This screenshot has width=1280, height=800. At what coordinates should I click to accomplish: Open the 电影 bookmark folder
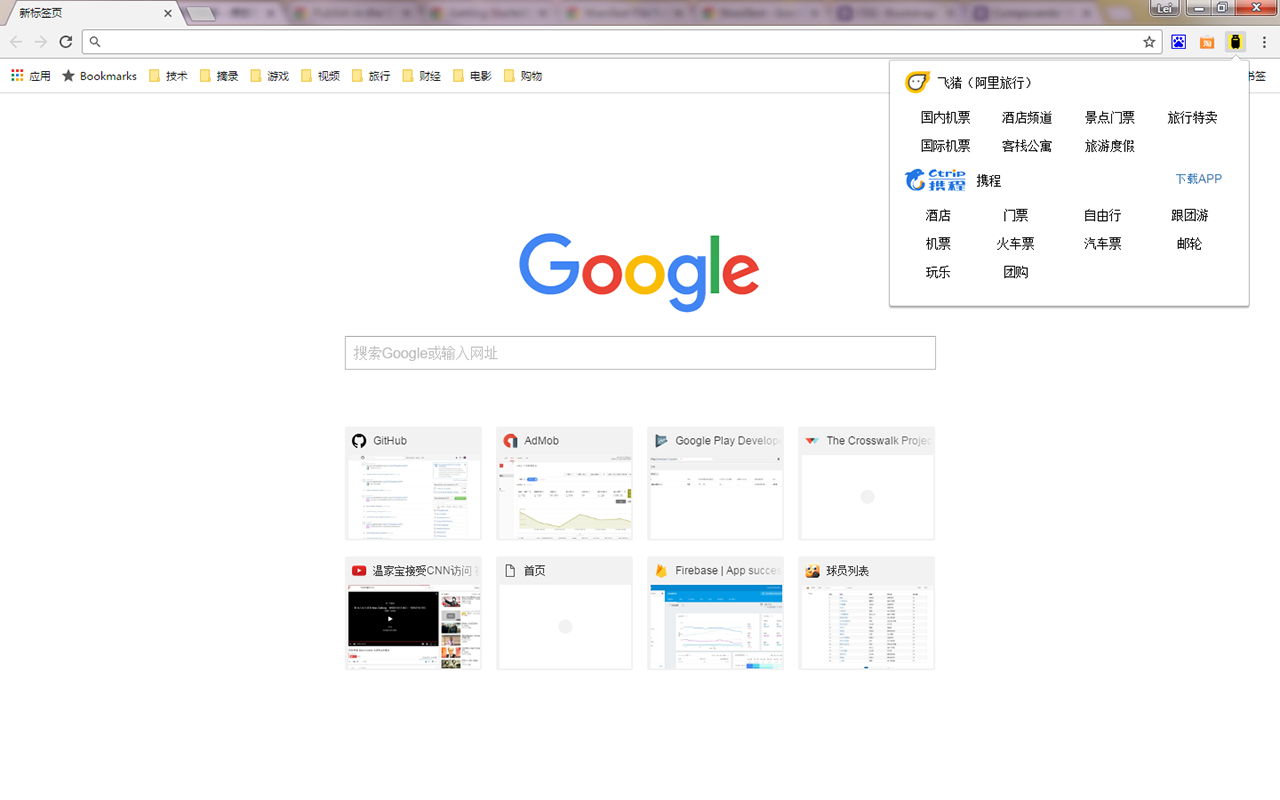(x=473, y=76)
